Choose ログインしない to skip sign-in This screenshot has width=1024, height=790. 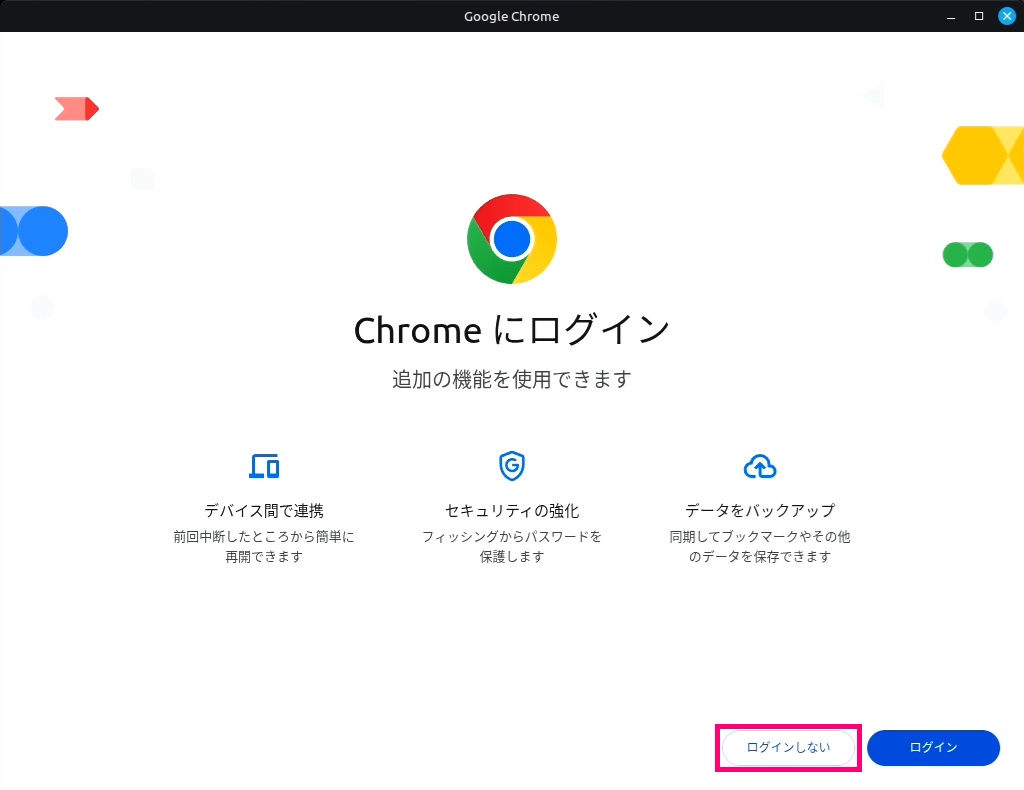coord(788,748)
